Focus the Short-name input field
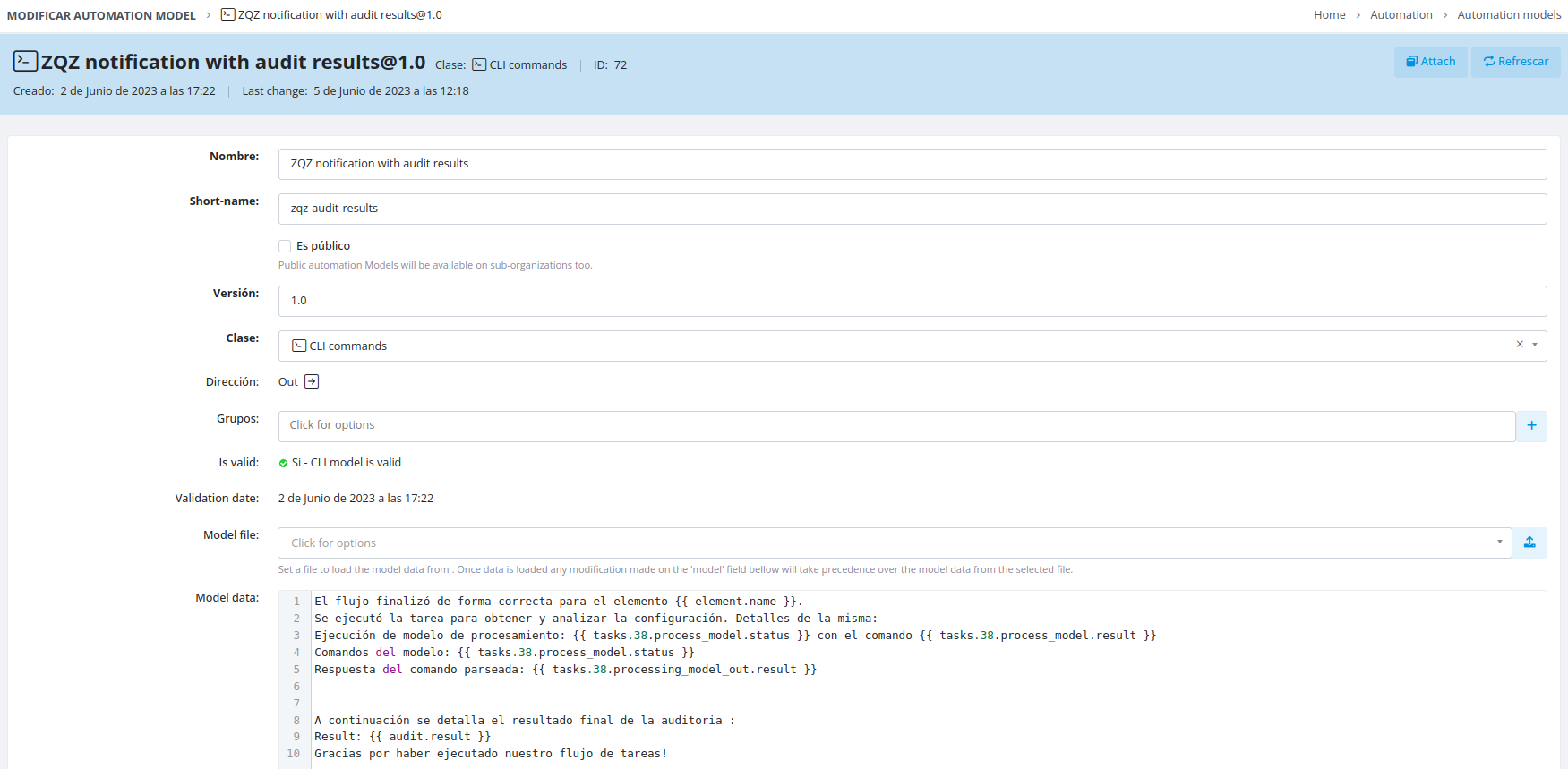Image resolution: width=1568 pixels, height=769 pixels. point(912,209)
